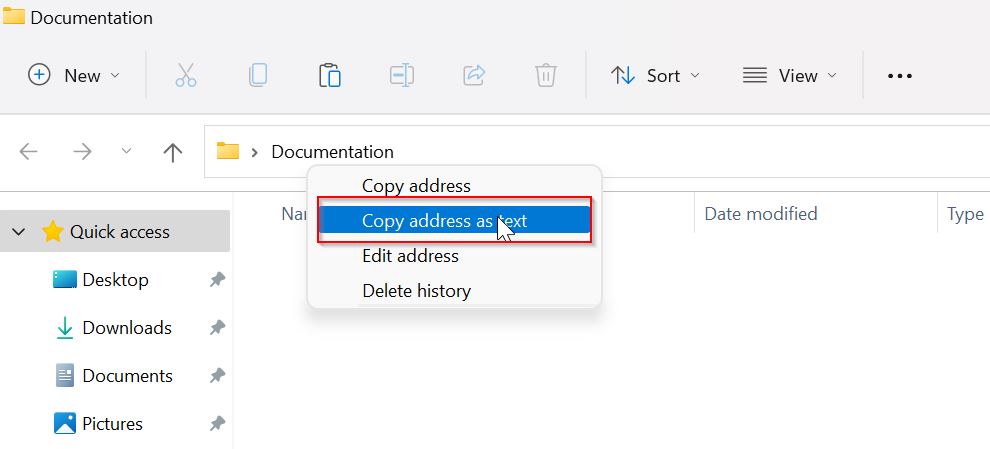Image resolution: width=990 pixels, height=449 pixels.
Task: Open the View layout dropdown
Action: pyautogui.click(x=790, y=75)
